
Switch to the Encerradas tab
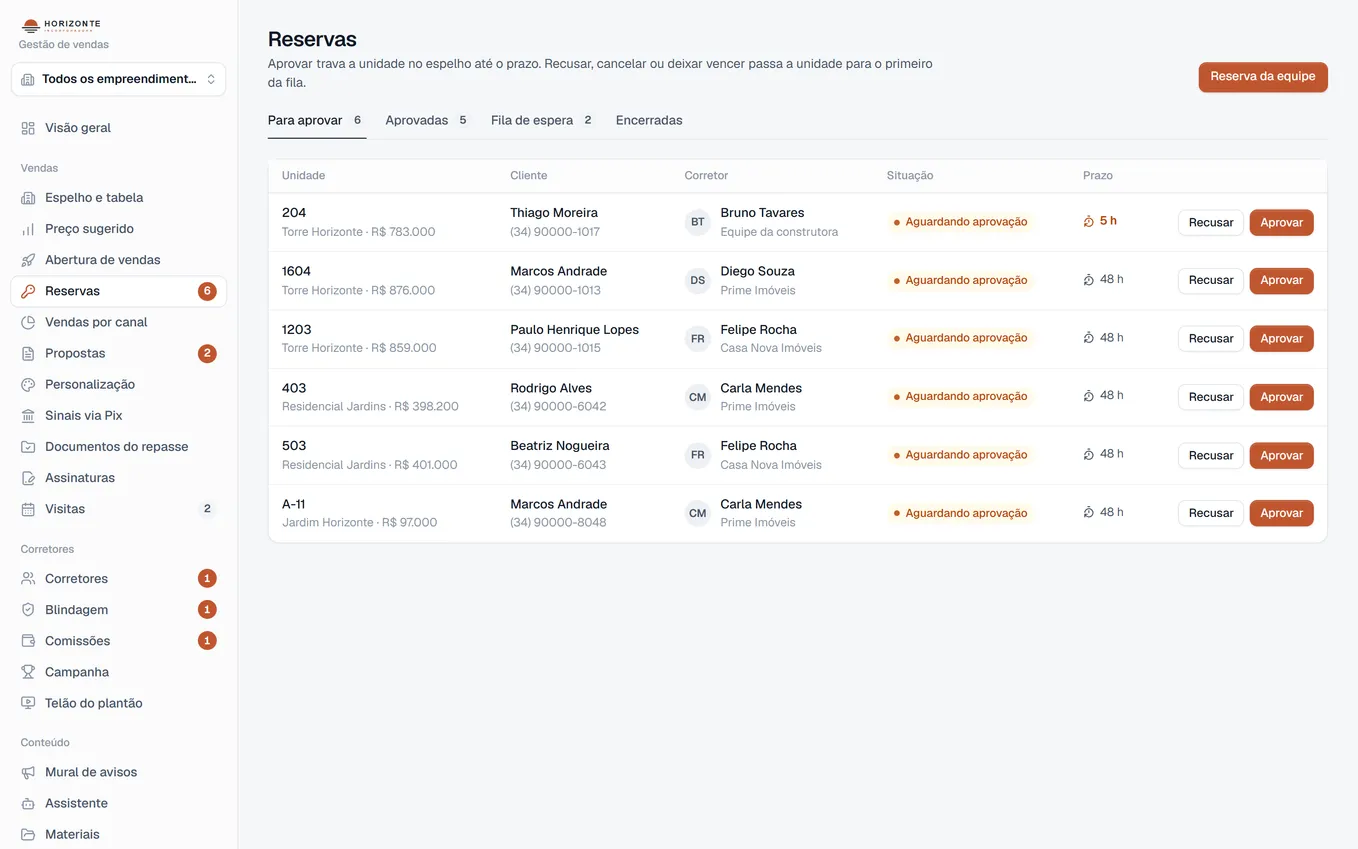tap(649, 120)
